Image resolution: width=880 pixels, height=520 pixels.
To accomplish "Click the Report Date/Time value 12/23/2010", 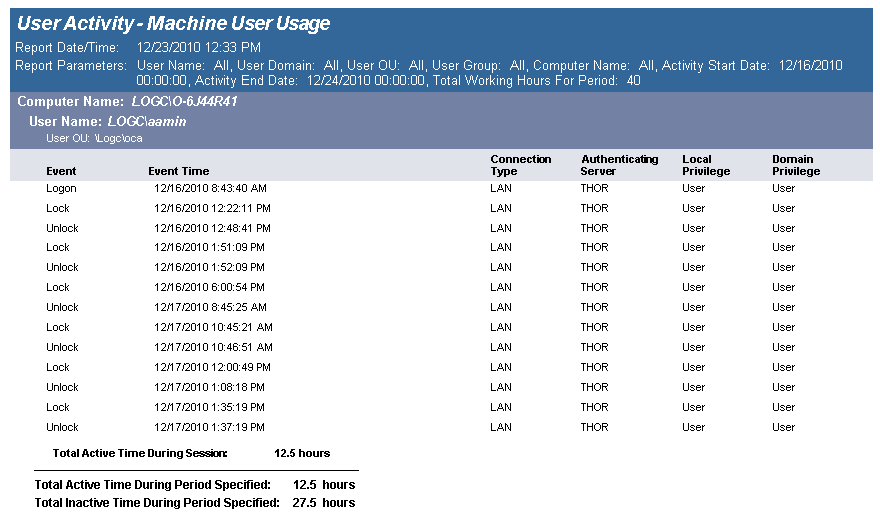I will (x=199, y=47).
